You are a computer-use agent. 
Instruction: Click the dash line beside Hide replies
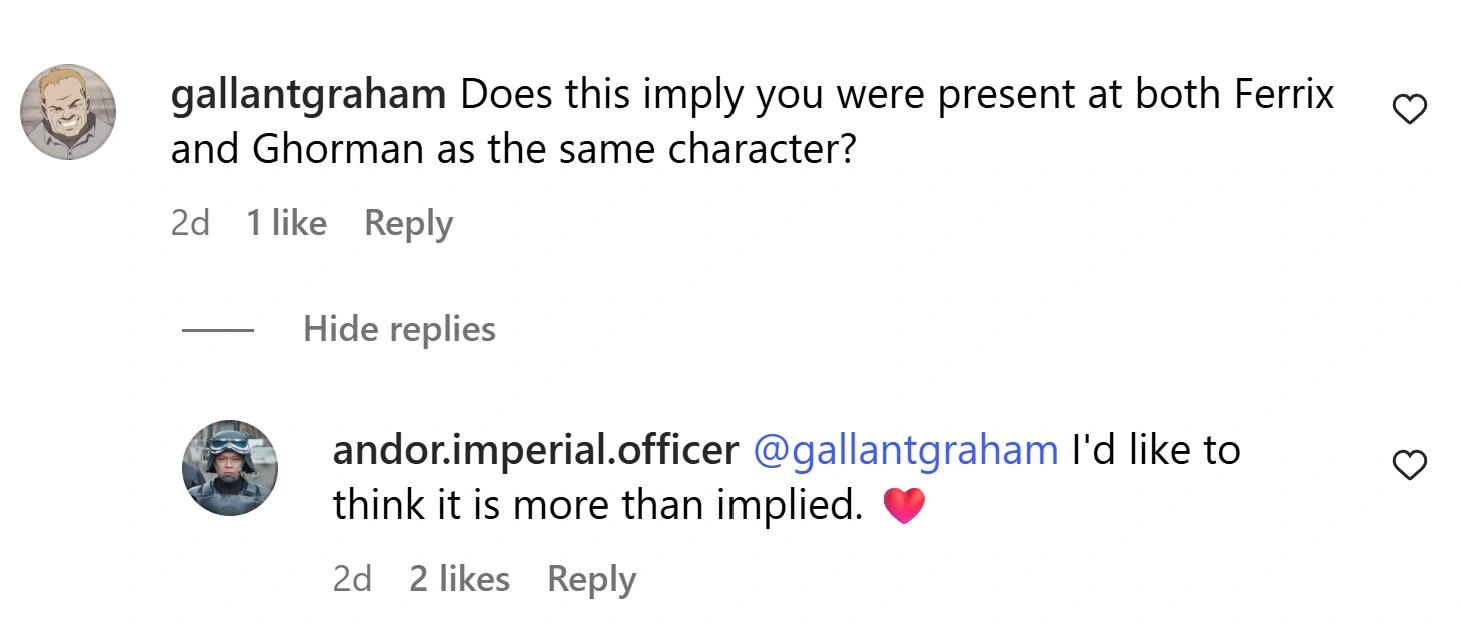pyautogui.click(x=218, y=330)
